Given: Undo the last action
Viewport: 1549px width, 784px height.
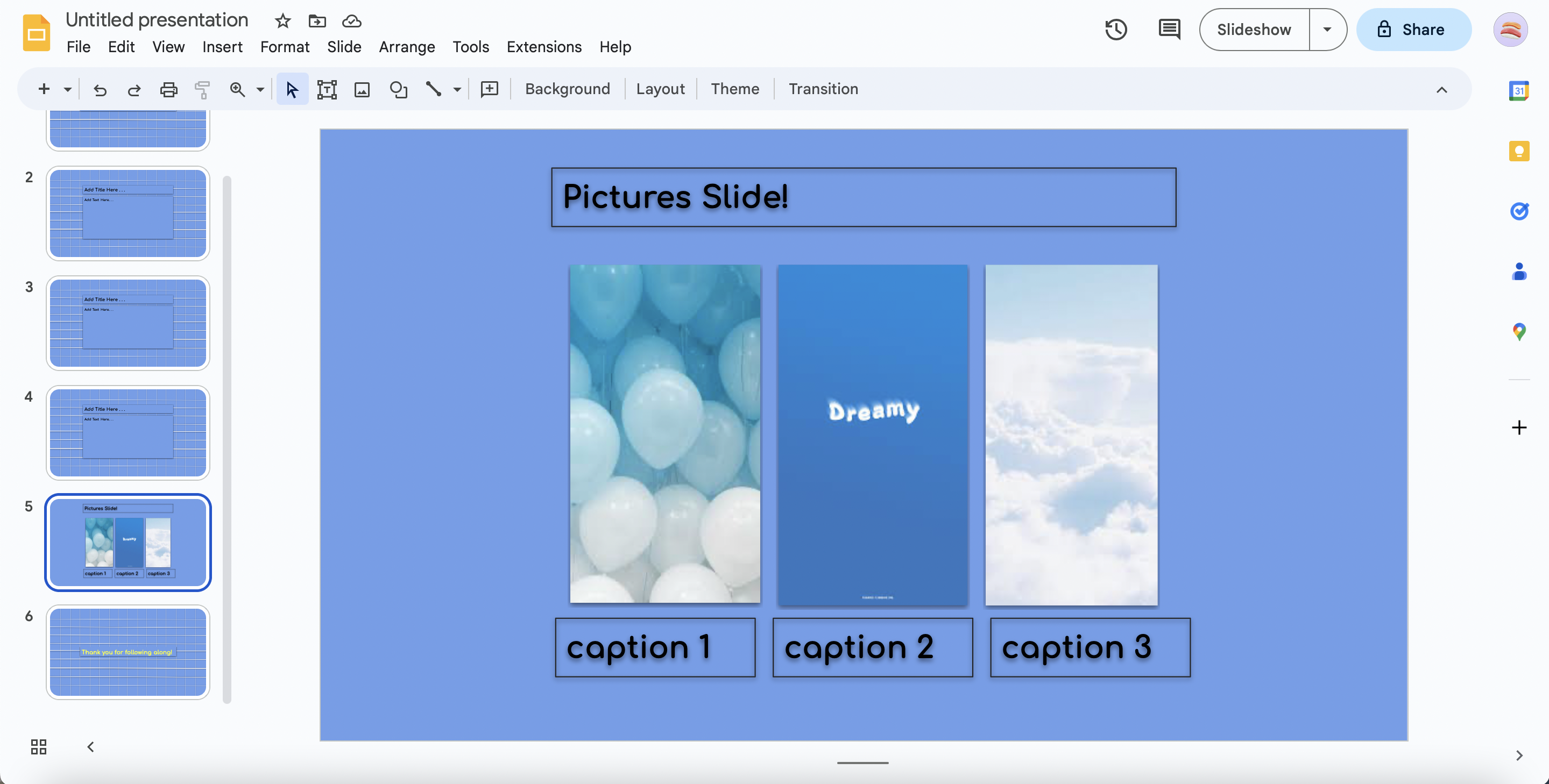Looking at the screenshot, I should click(100, 89).
